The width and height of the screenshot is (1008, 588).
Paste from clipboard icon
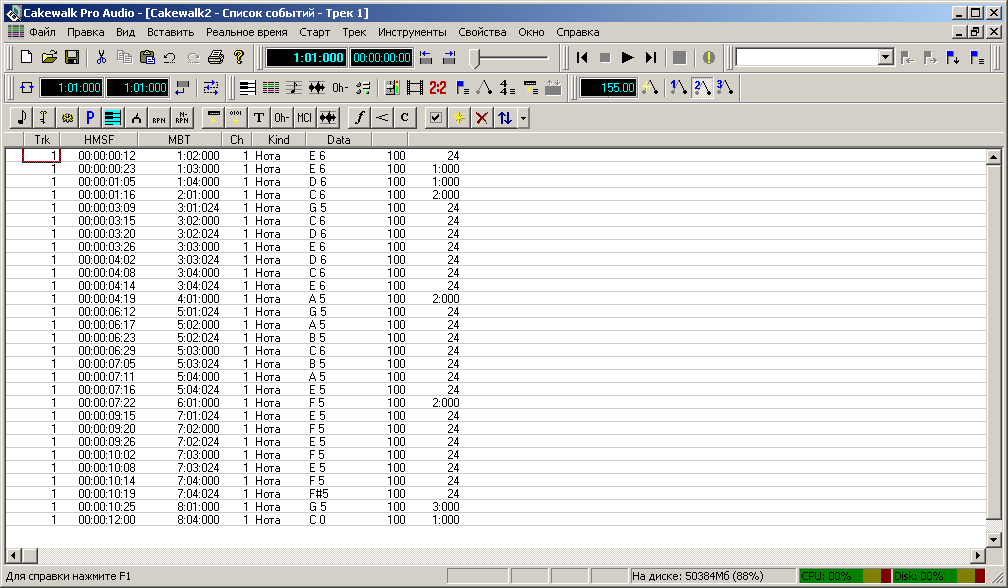[x=147, y=57]
